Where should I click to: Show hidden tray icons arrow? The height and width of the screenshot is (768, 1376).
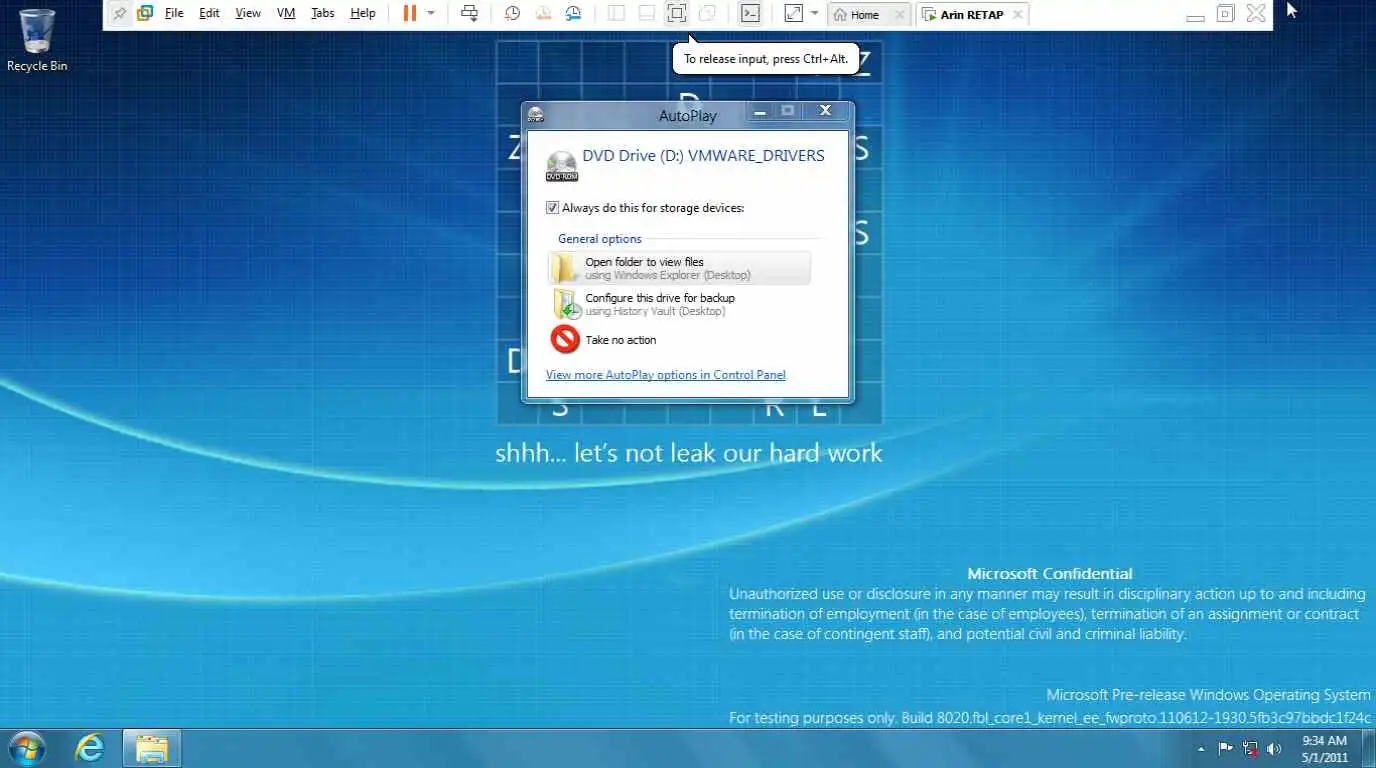(1201, 748)
